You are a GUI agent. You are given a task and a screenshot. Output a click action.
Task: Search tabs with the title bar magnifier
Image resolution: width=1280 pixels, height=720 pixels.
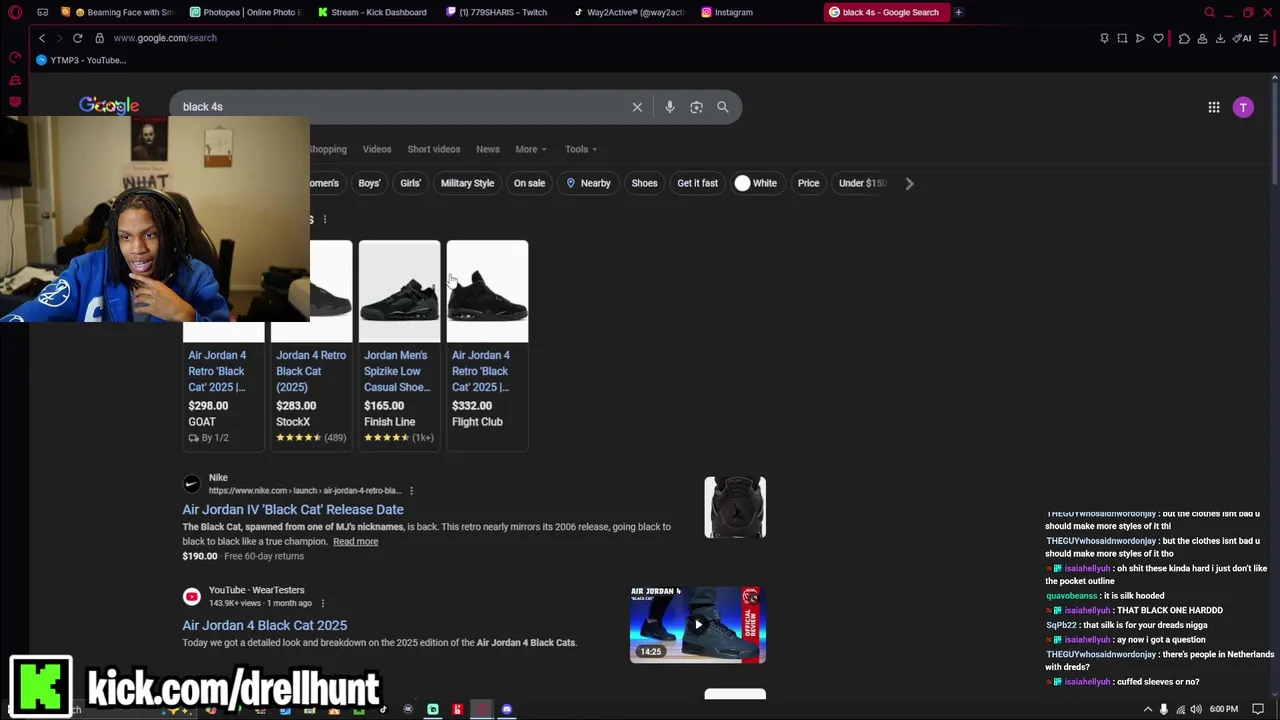point(1209,12)
